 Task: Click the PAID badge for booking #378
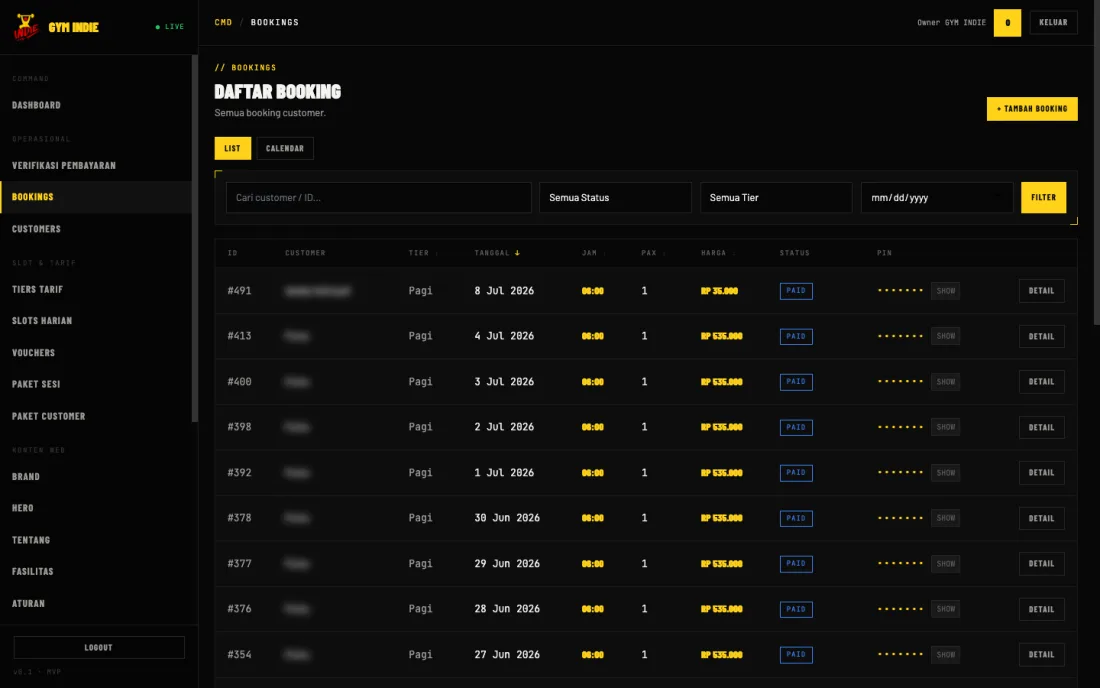[796, 518]
